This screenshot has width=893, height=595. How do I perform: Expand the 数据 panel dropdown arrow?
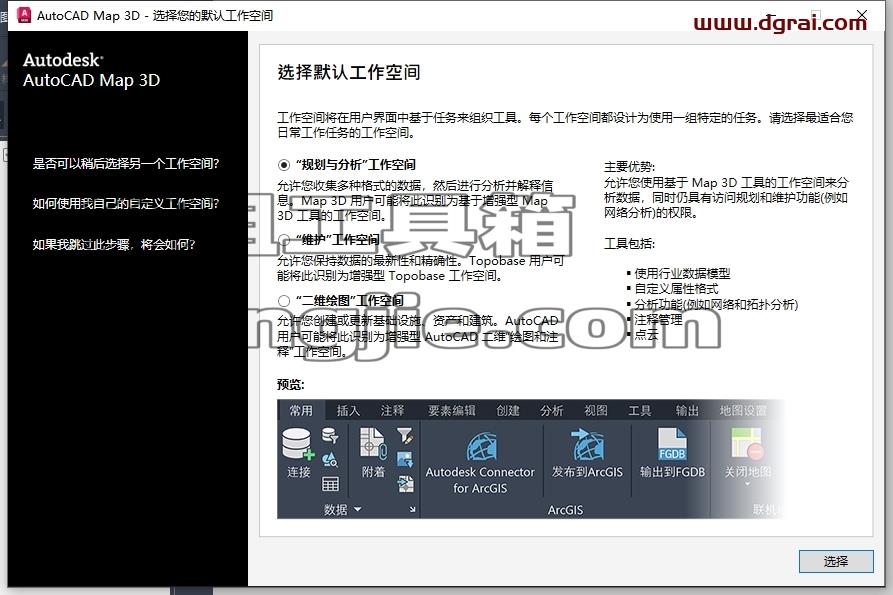(x=358, y=509)
